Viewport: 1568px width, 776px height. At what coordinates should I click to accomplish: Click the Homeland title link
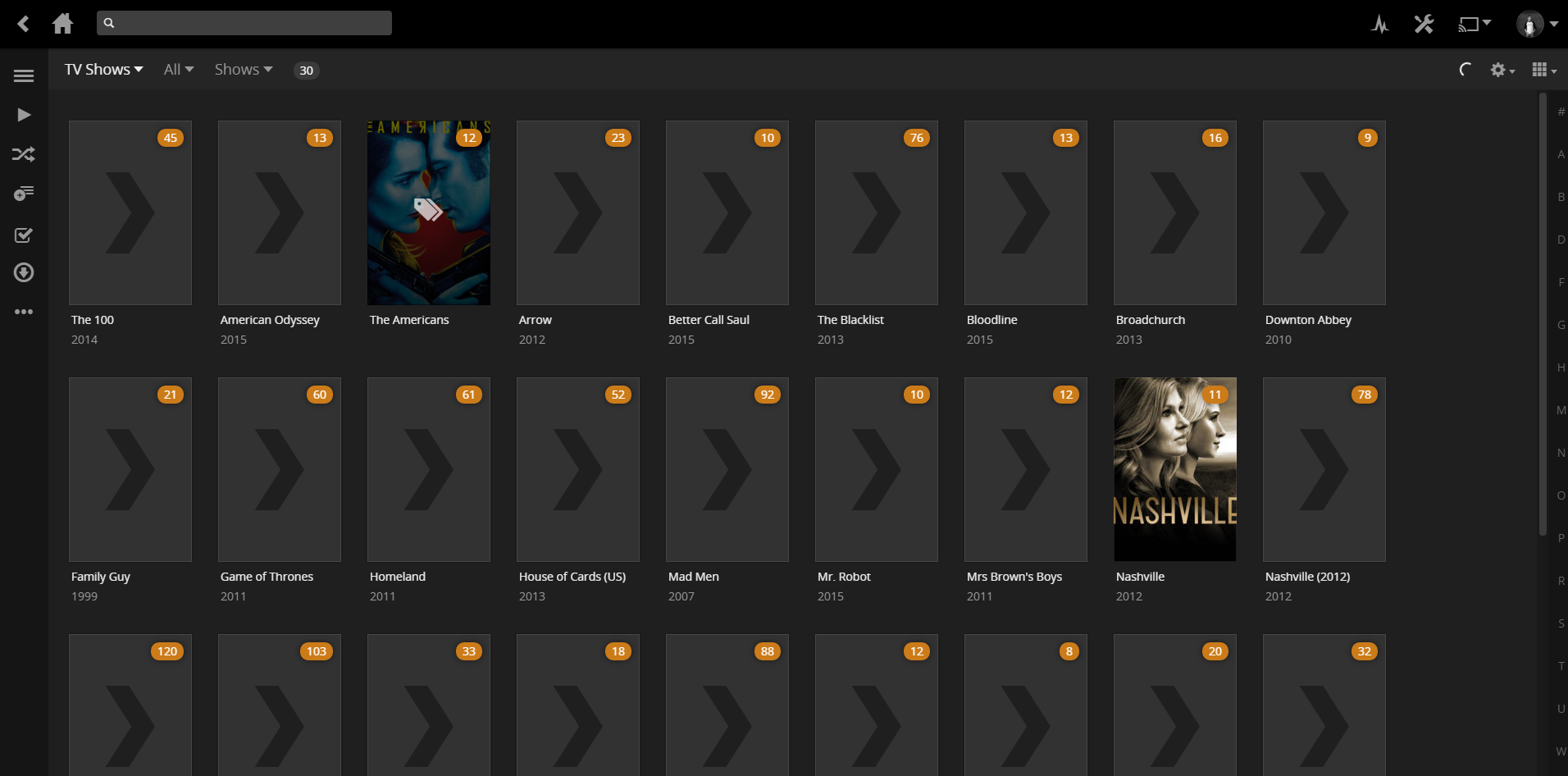[398, 577]
